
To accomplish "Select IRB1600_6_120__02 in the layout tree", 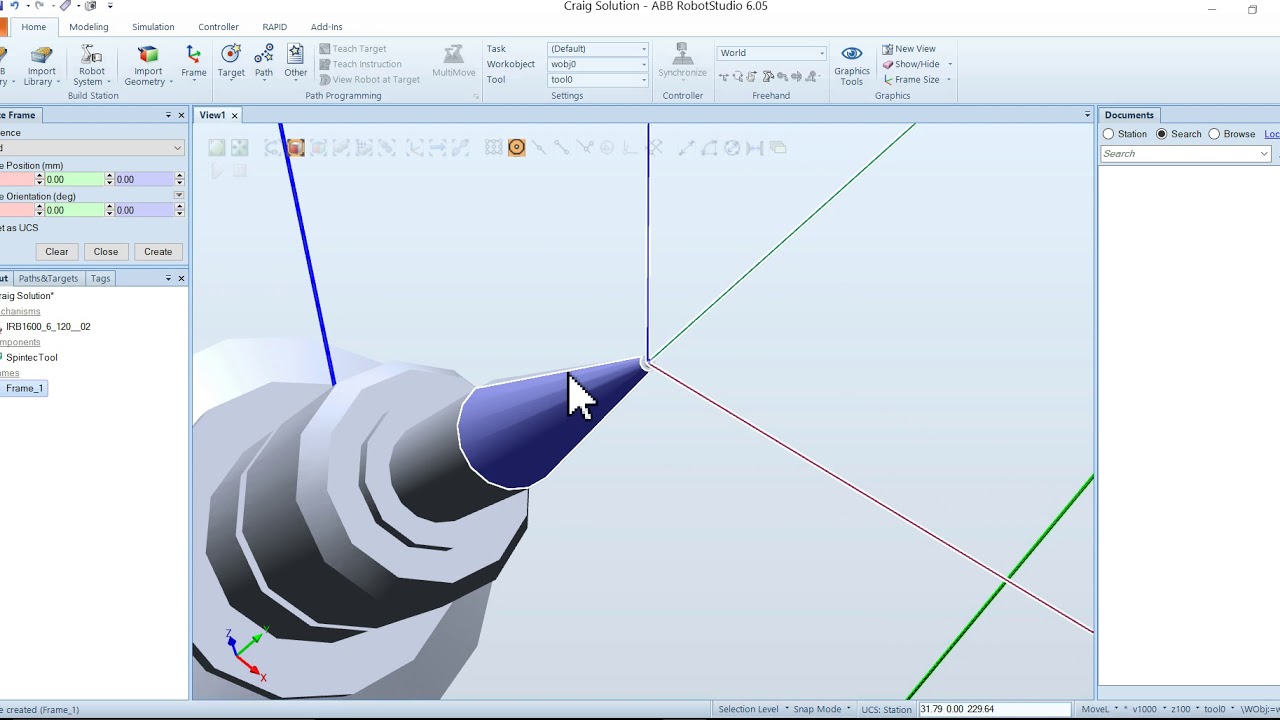I will point(48,327).
